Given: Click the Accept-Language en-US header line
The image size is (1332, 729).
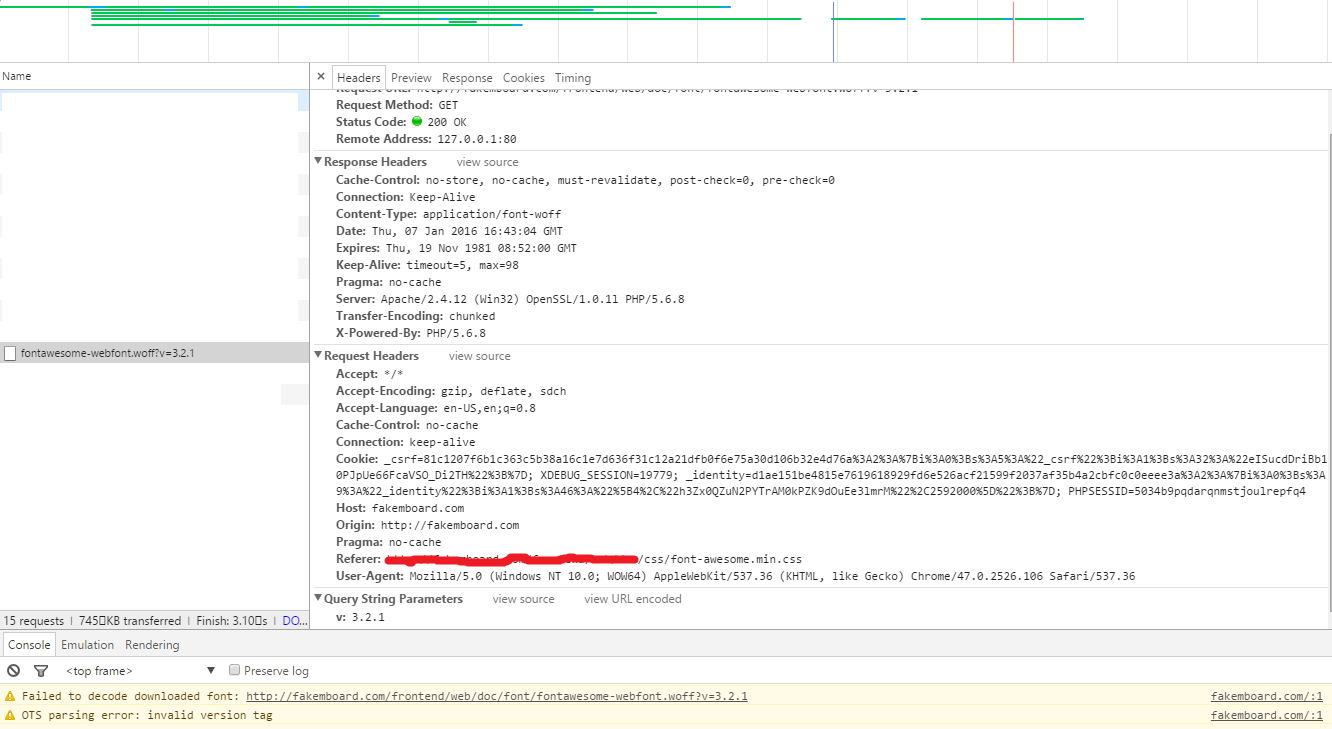Looking at the screenshot, I should pos(436,408).
